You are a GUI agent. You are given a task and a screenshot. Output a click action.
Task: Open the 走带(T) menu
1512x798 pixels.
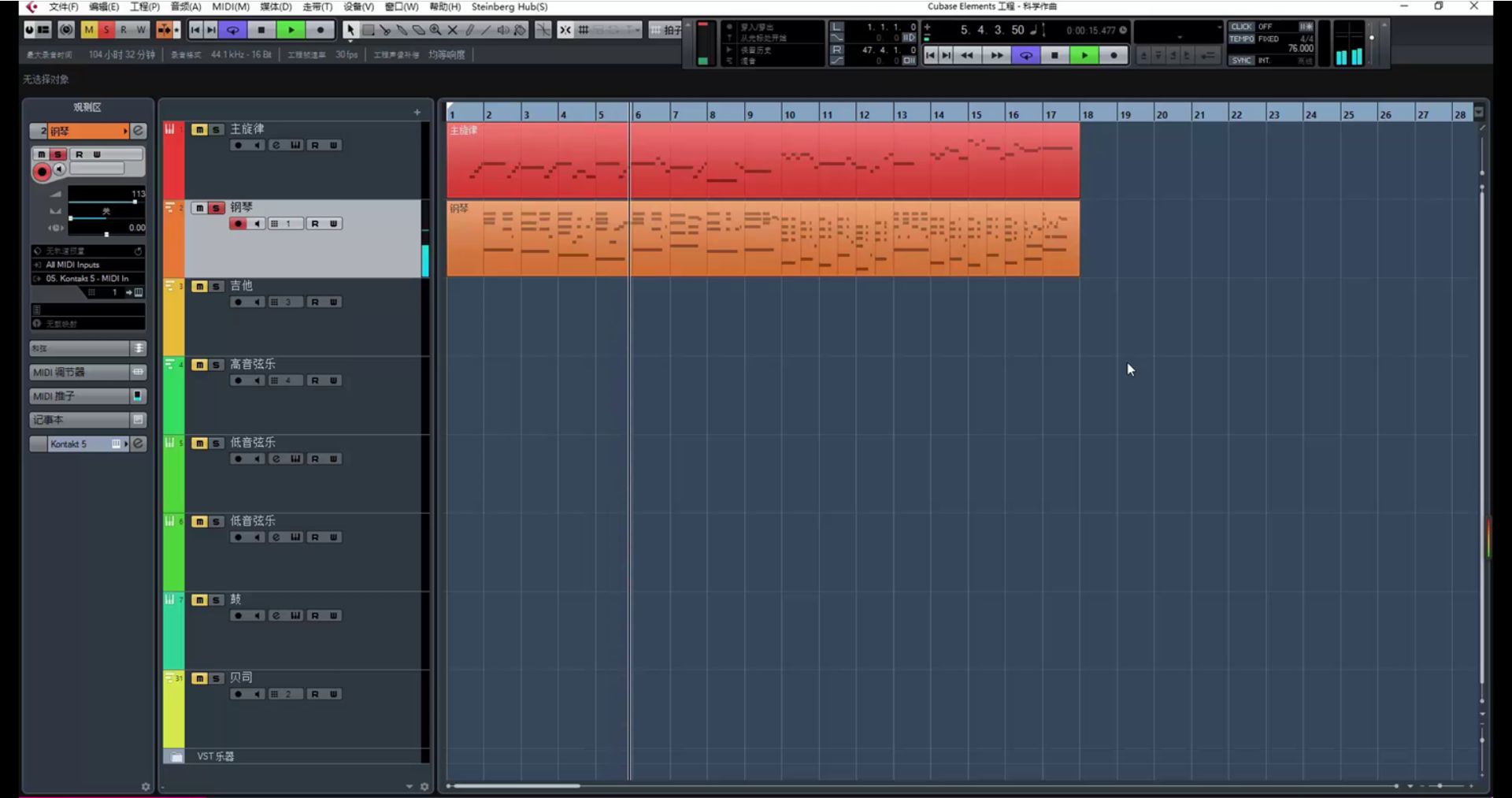coord(317,7)
